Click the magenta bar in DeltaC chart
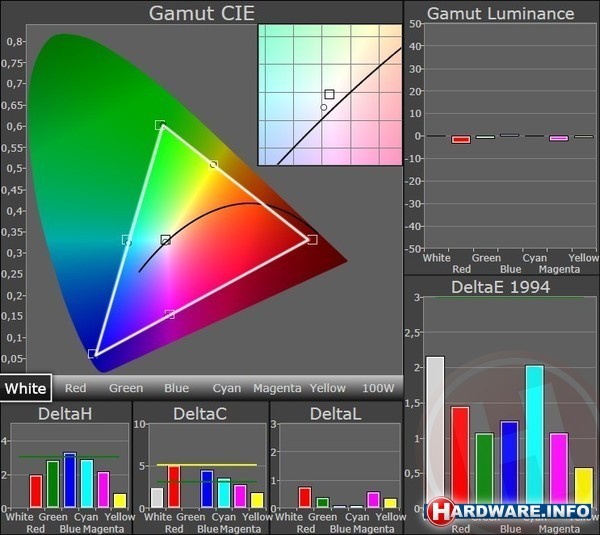Screen dimensions: 600x535 (240, 496)
